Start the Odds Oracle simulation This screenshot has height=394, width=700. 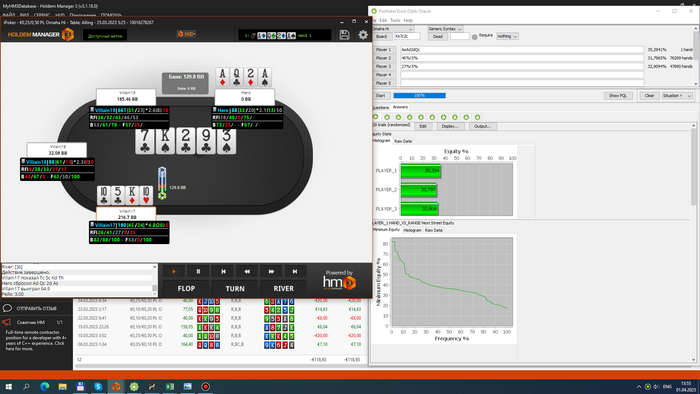[380, 95]
